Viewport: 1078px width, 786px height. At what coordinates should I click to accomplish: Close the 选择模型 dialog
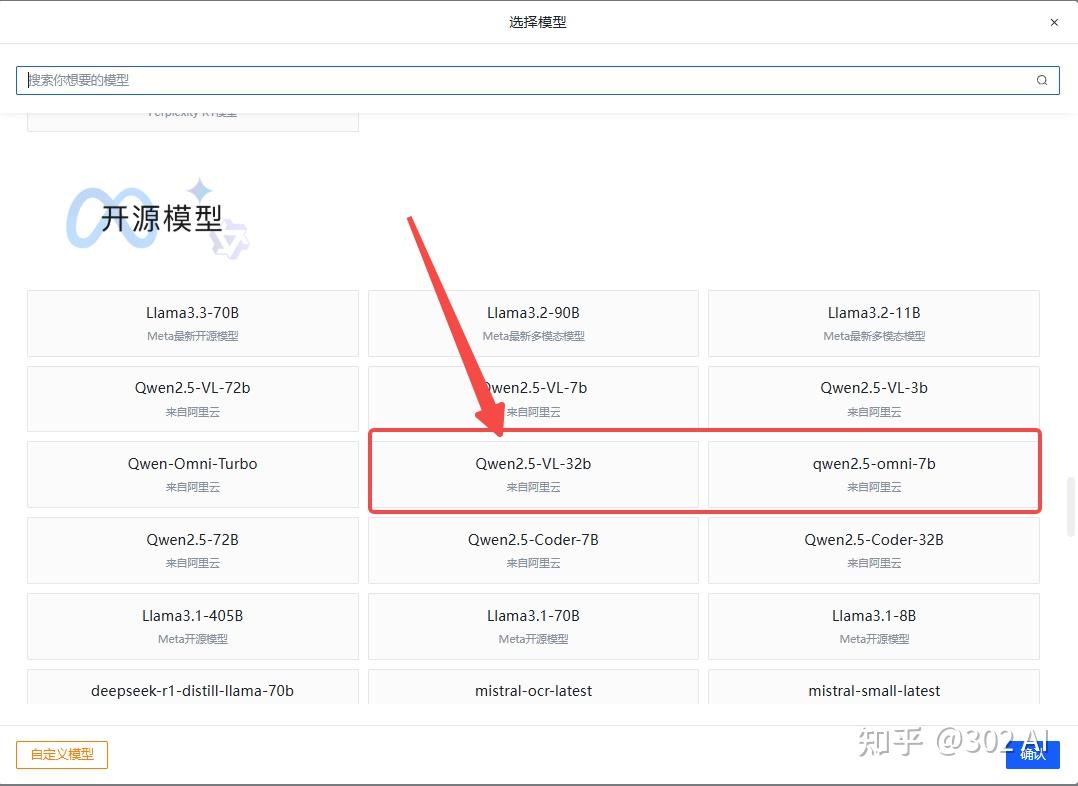[1054, 22]
